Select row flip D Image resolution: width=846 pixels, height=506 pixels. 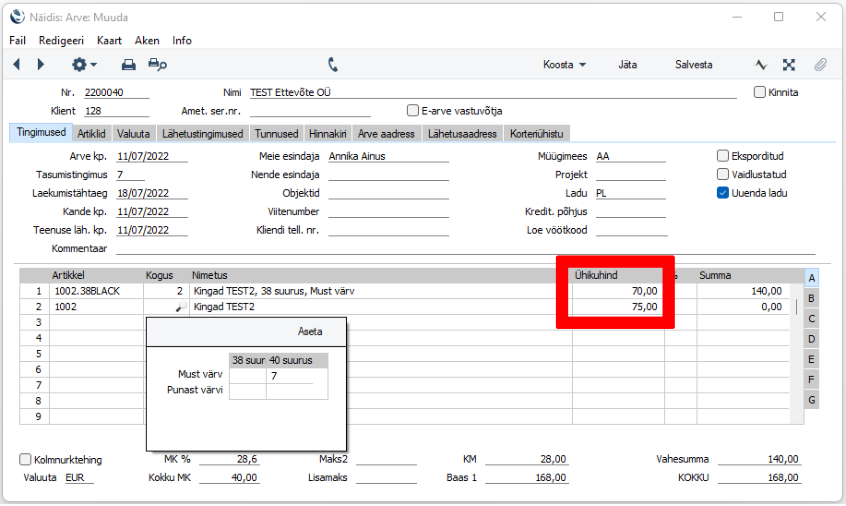pos(811,339)
